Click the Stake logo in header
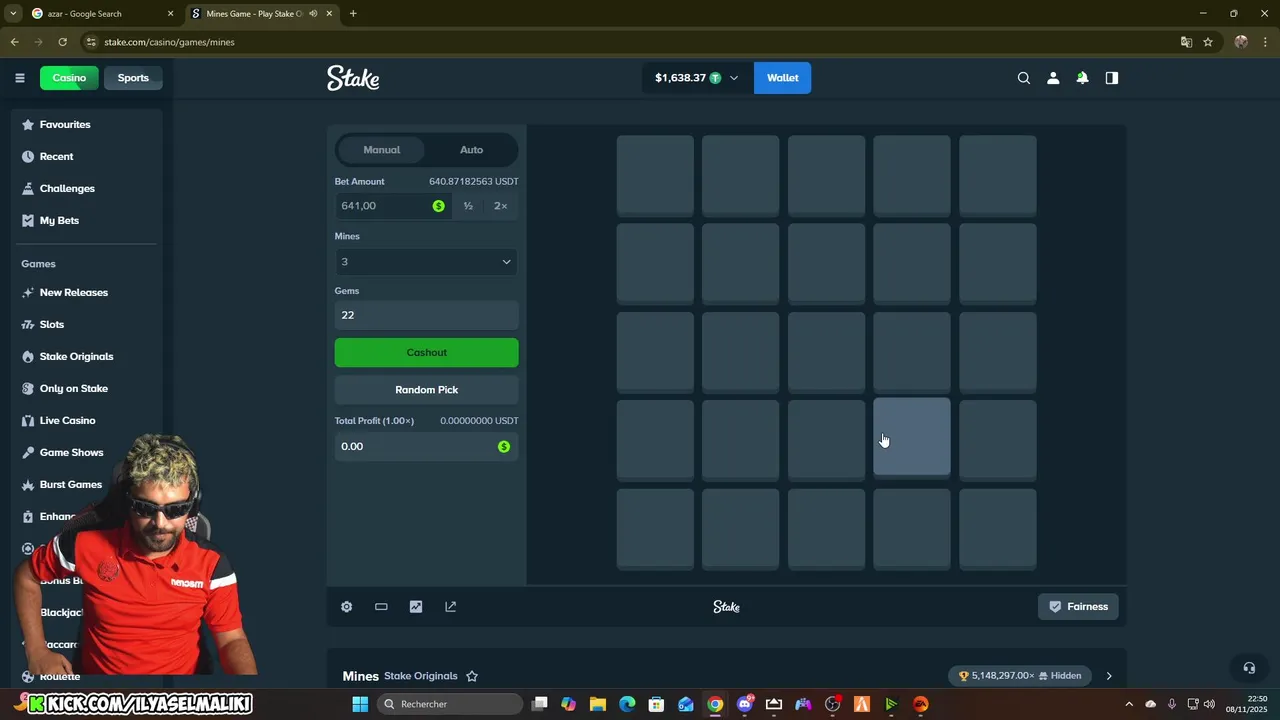1280x720 pixels. coord(353,78)
